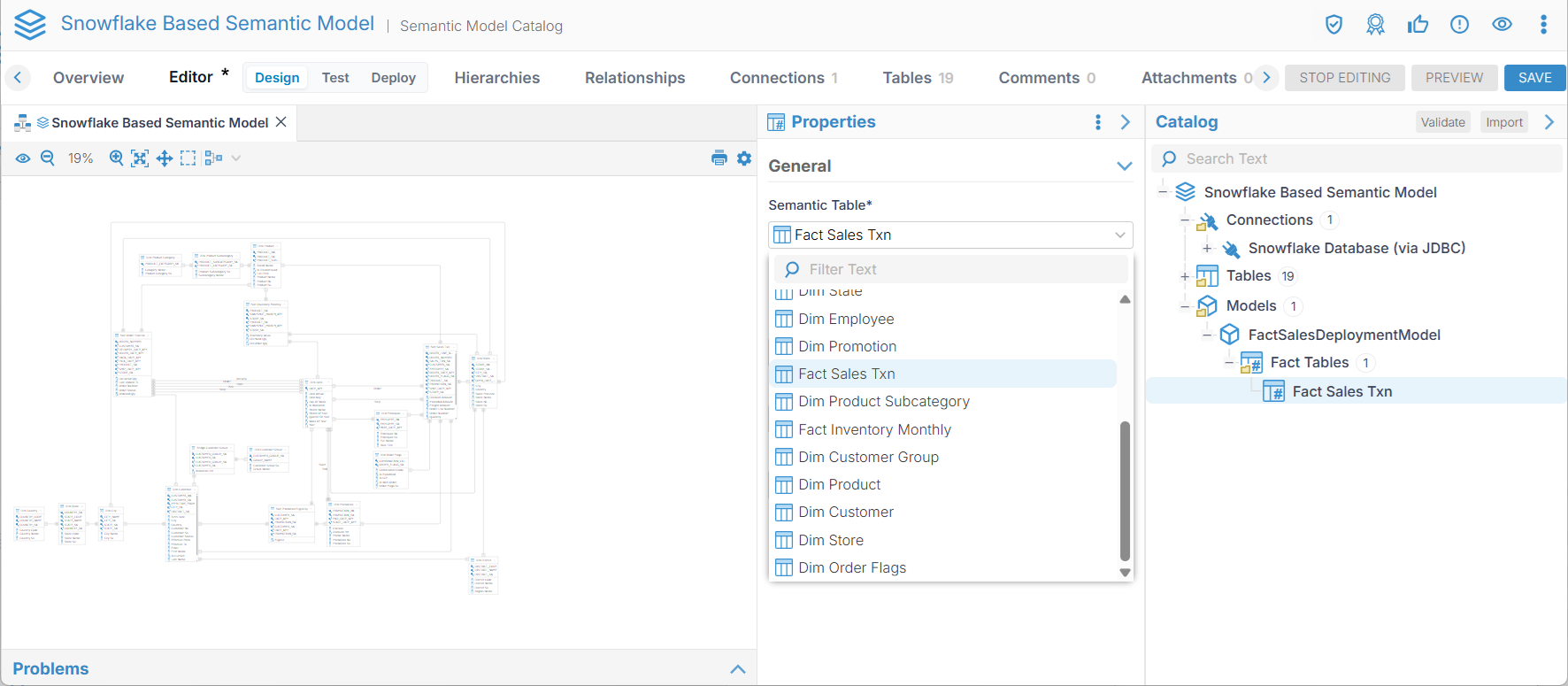Click the dropdown list scrollbar thumb

coord(1125,491)
